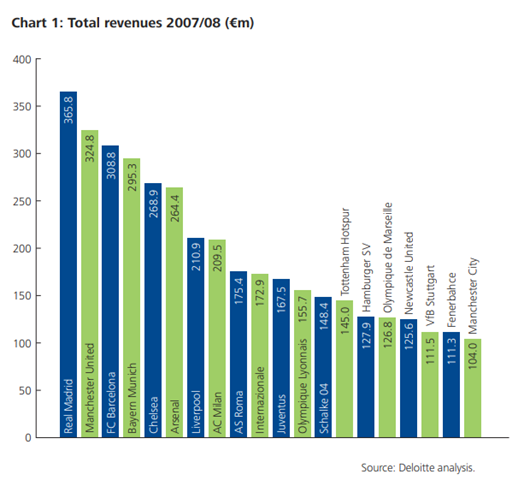Select the Internazionale bar labeled 172.9

[260, 356]
